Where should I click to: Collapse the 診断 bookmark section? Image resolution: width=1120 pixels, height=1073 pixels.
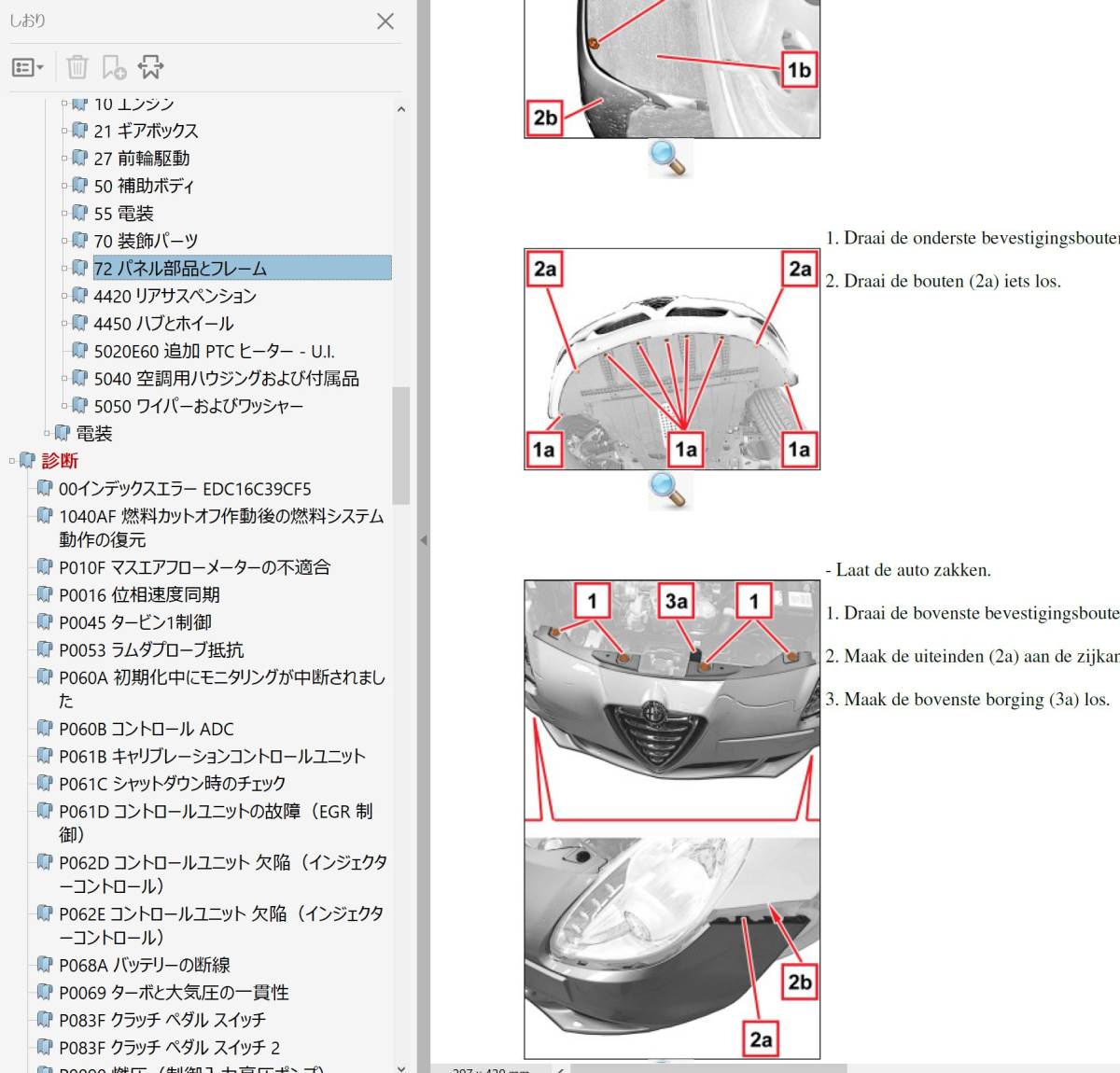pyautogui.click(x=11, y=461)
